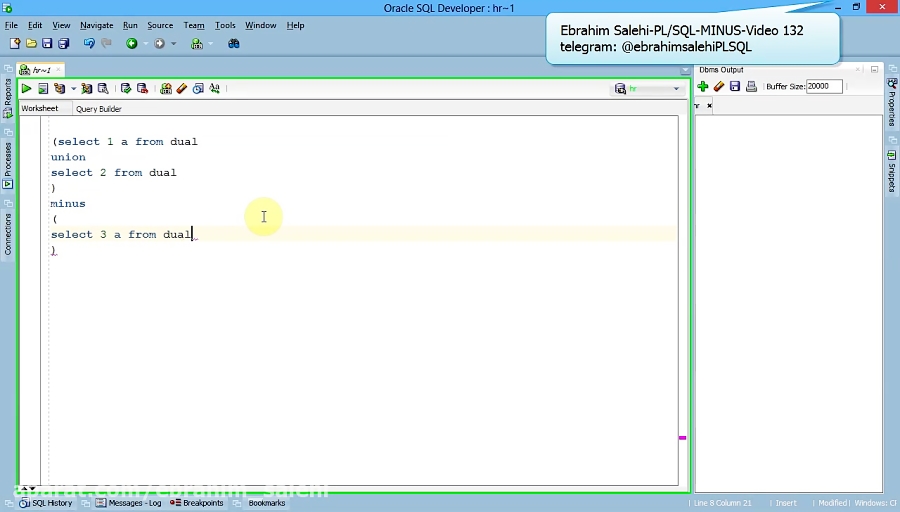Click the Run Statement green play icon

26,89
